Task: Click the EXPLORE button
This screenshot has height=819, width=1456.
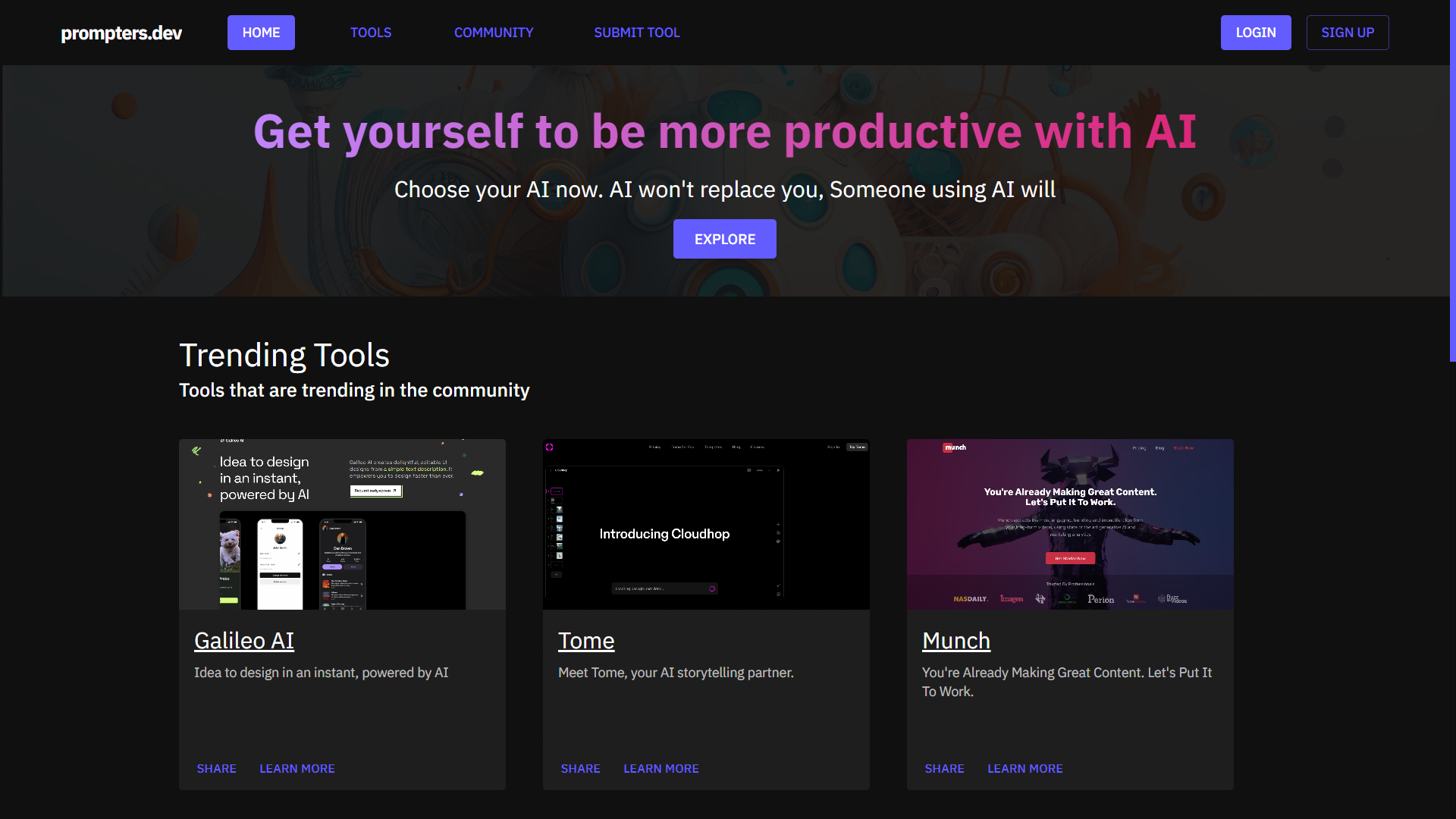Action: point(725,239)
